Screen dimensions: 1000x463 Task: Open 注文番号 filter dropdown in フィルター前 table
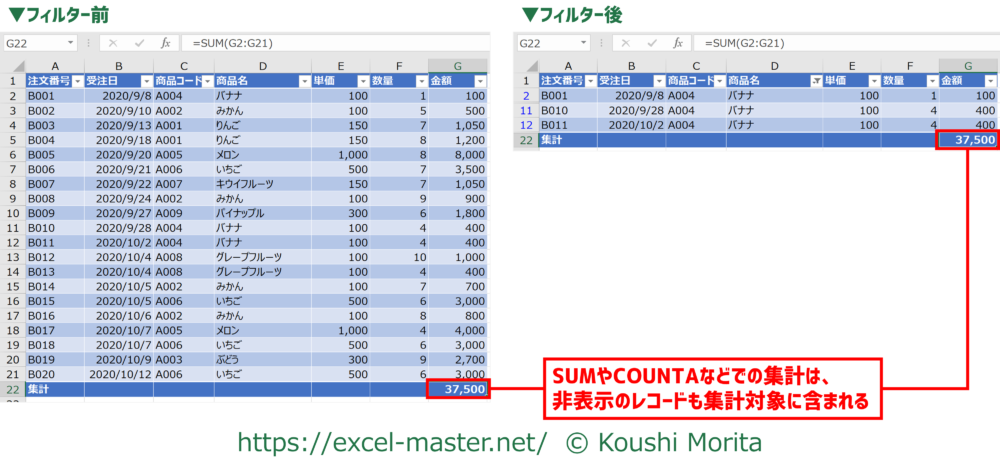tap(76, 81)
